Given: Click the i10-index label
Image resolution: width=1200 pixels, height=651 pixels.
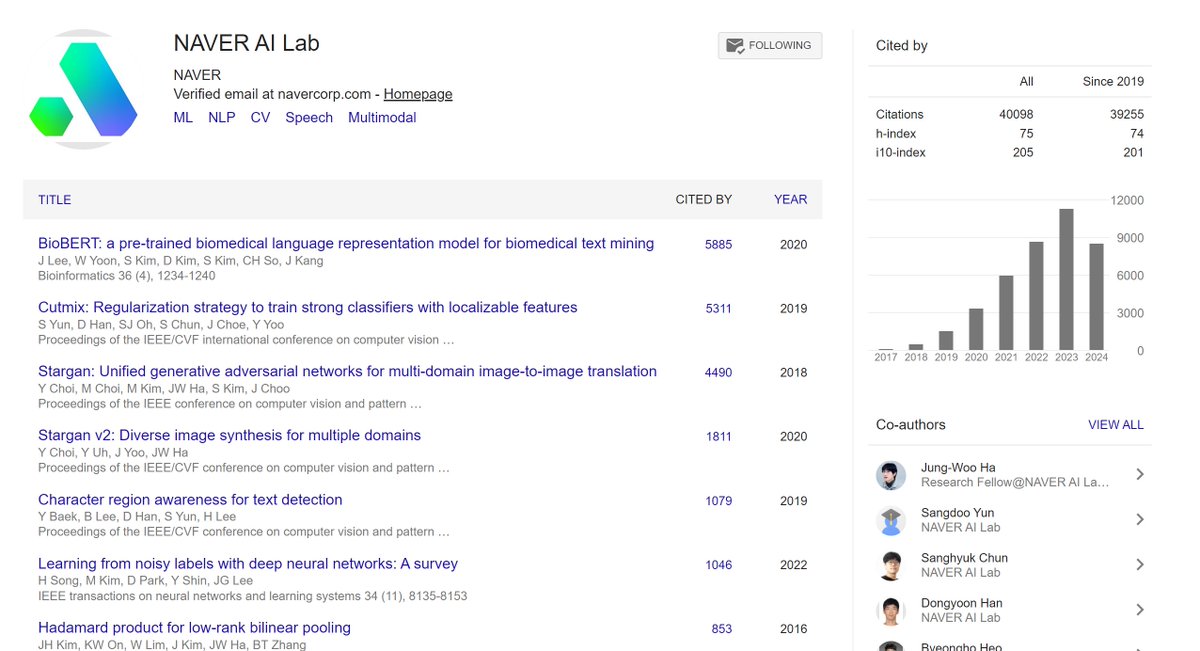Looking at the screenshot, I should [x=901, y=153].
